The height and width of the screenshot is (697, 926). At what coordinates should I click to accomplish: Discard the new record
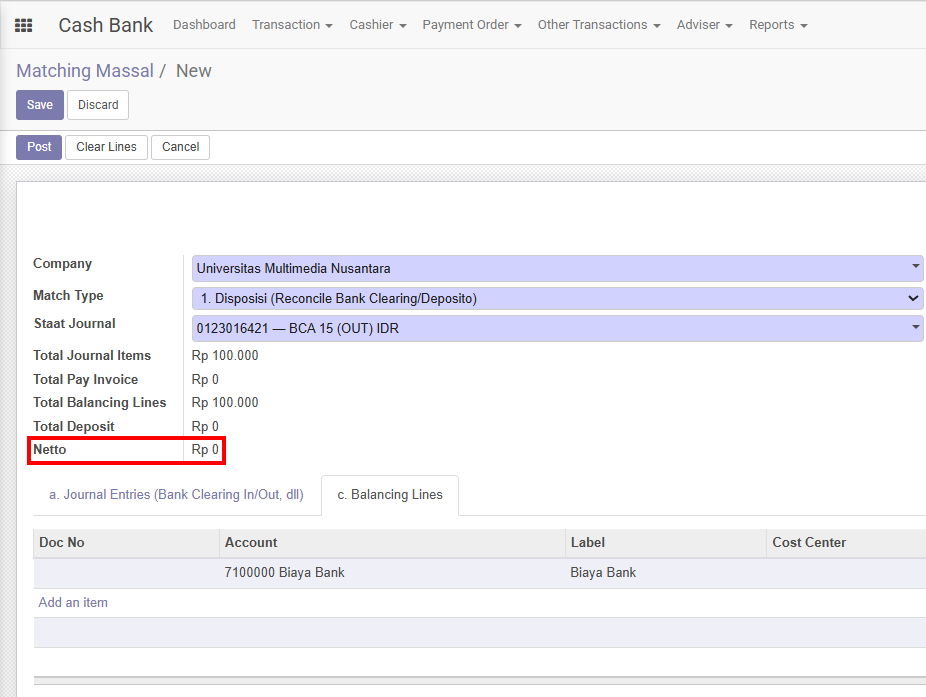98,105
